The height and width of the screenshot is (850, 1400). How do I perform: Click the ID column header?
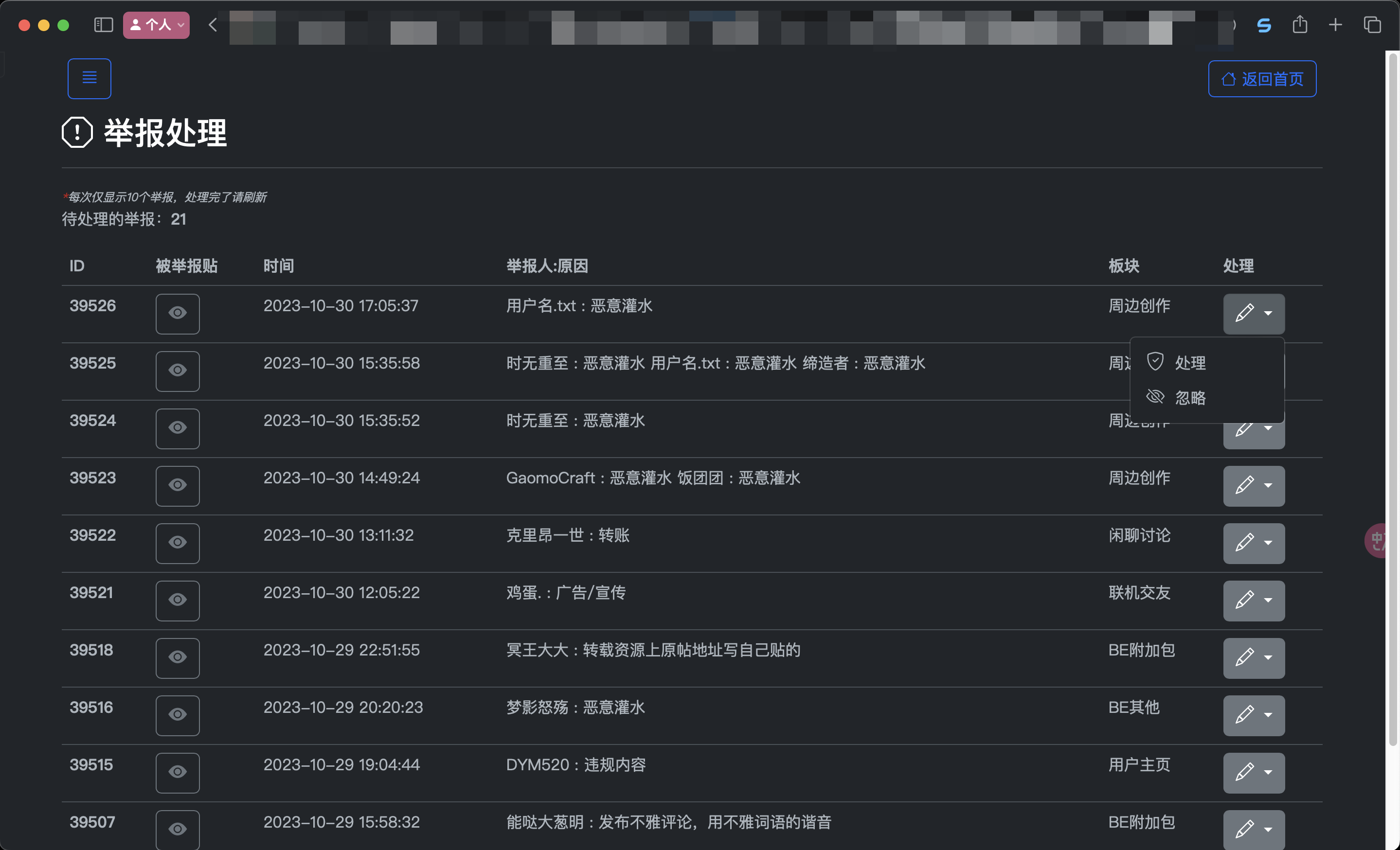tap(77, 266)
